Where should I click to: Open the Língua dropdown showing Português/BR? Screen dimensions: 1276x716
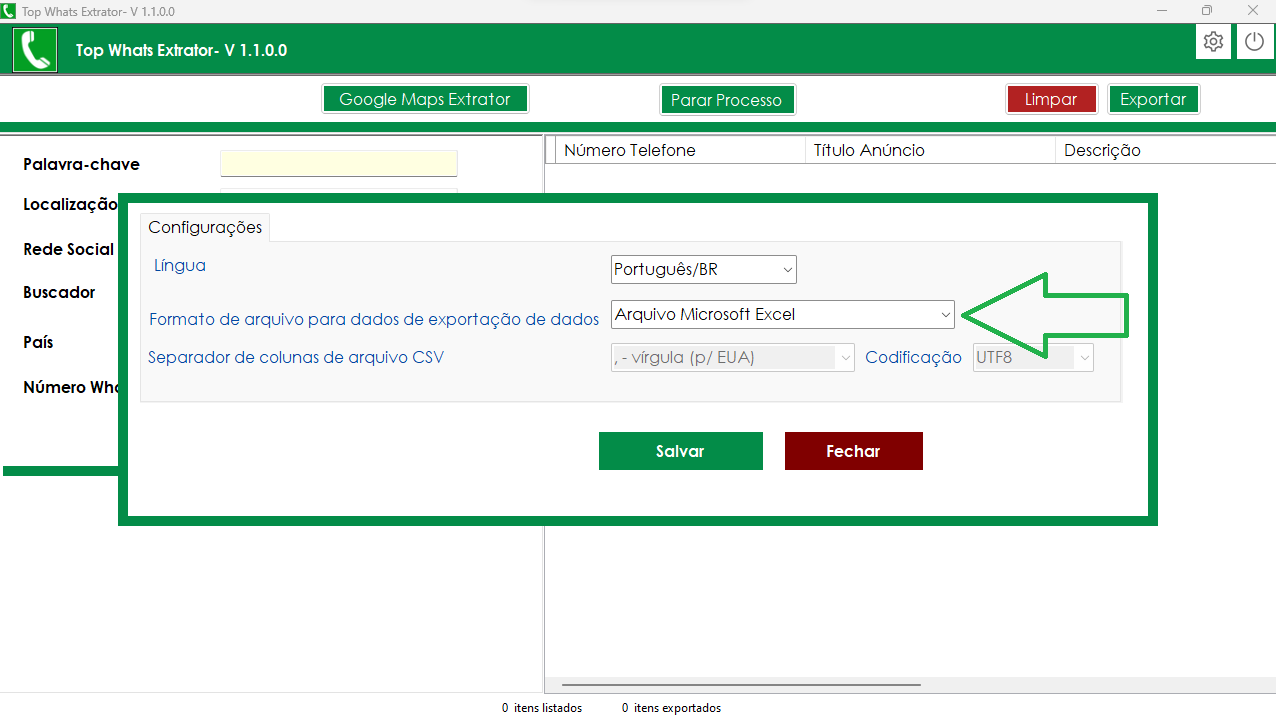[704, 269]
